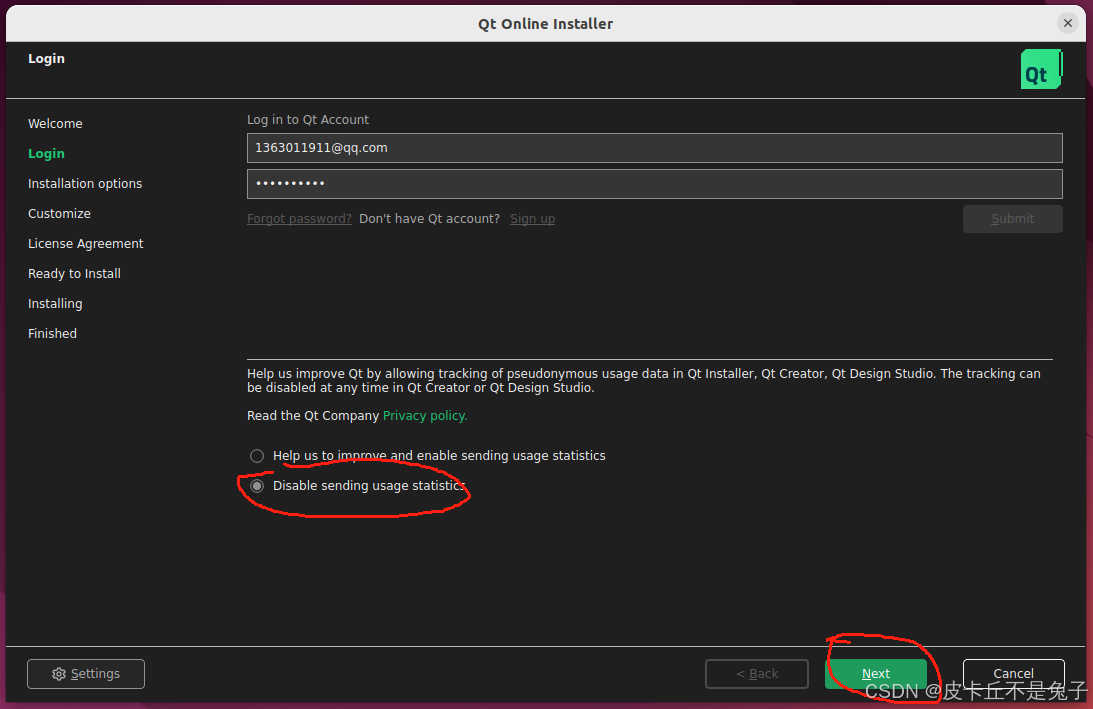Focus the password input field
1093x709 pixels.
[655, 184]
